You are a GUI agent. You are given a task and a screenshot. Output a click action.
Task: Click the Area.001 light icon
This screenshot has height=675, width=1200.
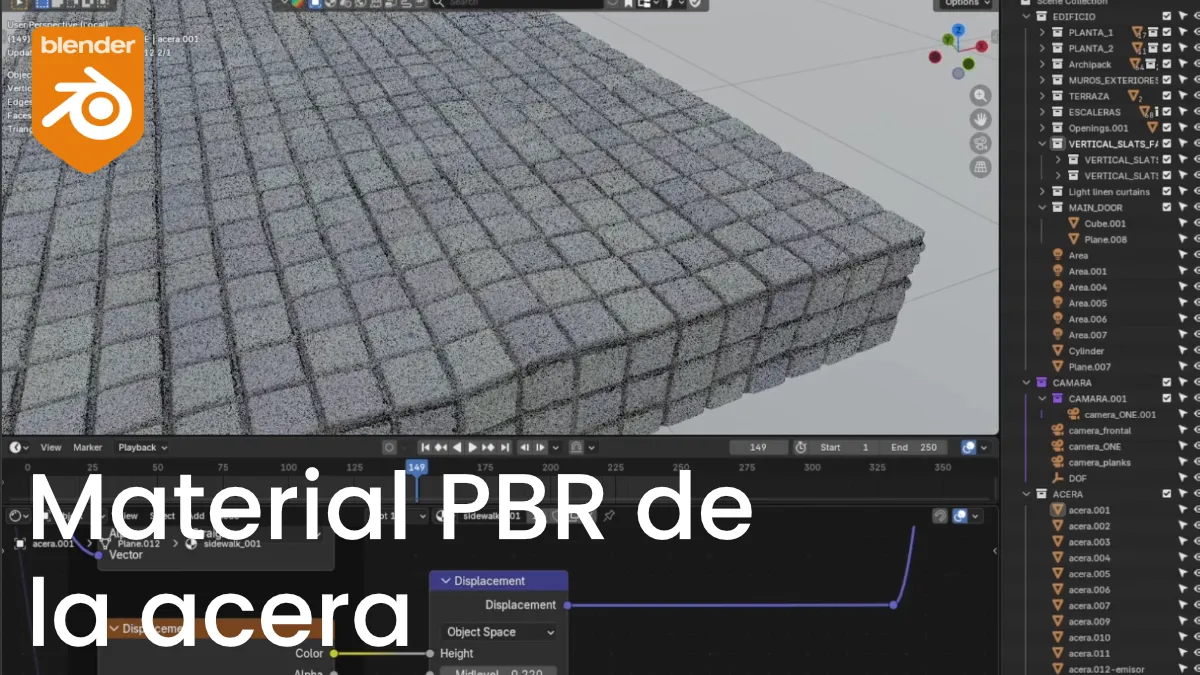click(1058, 271)
